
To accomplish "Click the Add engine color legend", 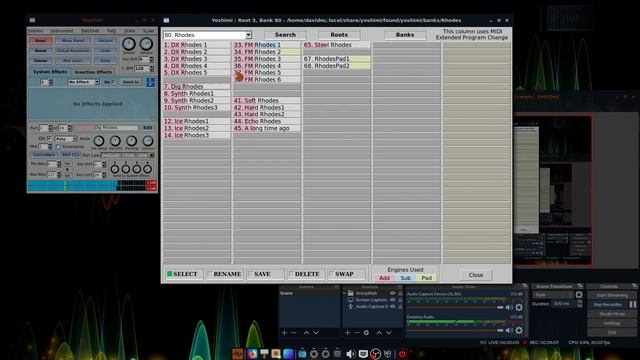I will [384, 278].
